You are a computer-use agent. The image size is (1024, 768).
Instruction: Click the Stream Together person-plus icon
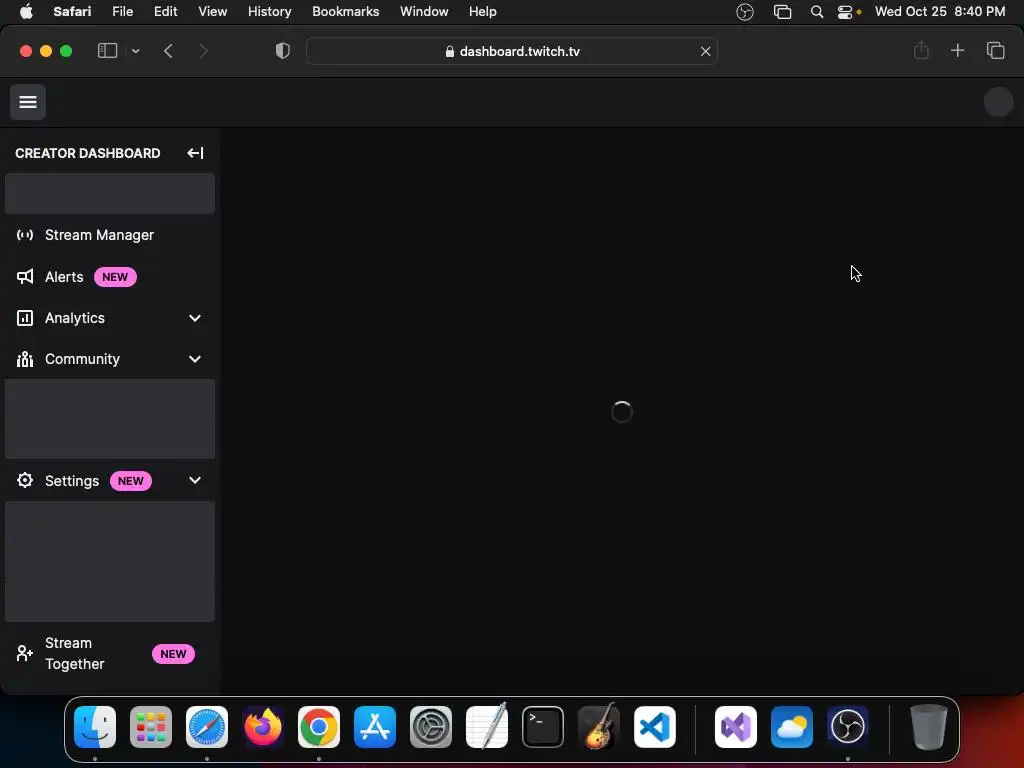point(25,653)
